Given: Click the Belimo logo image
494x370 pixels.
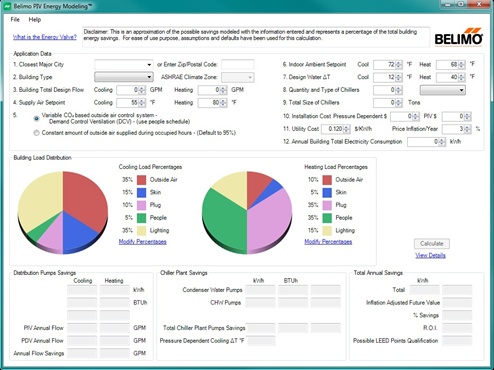Looking at the screenshot, I should pyautogui.click(x=458, y=37).
